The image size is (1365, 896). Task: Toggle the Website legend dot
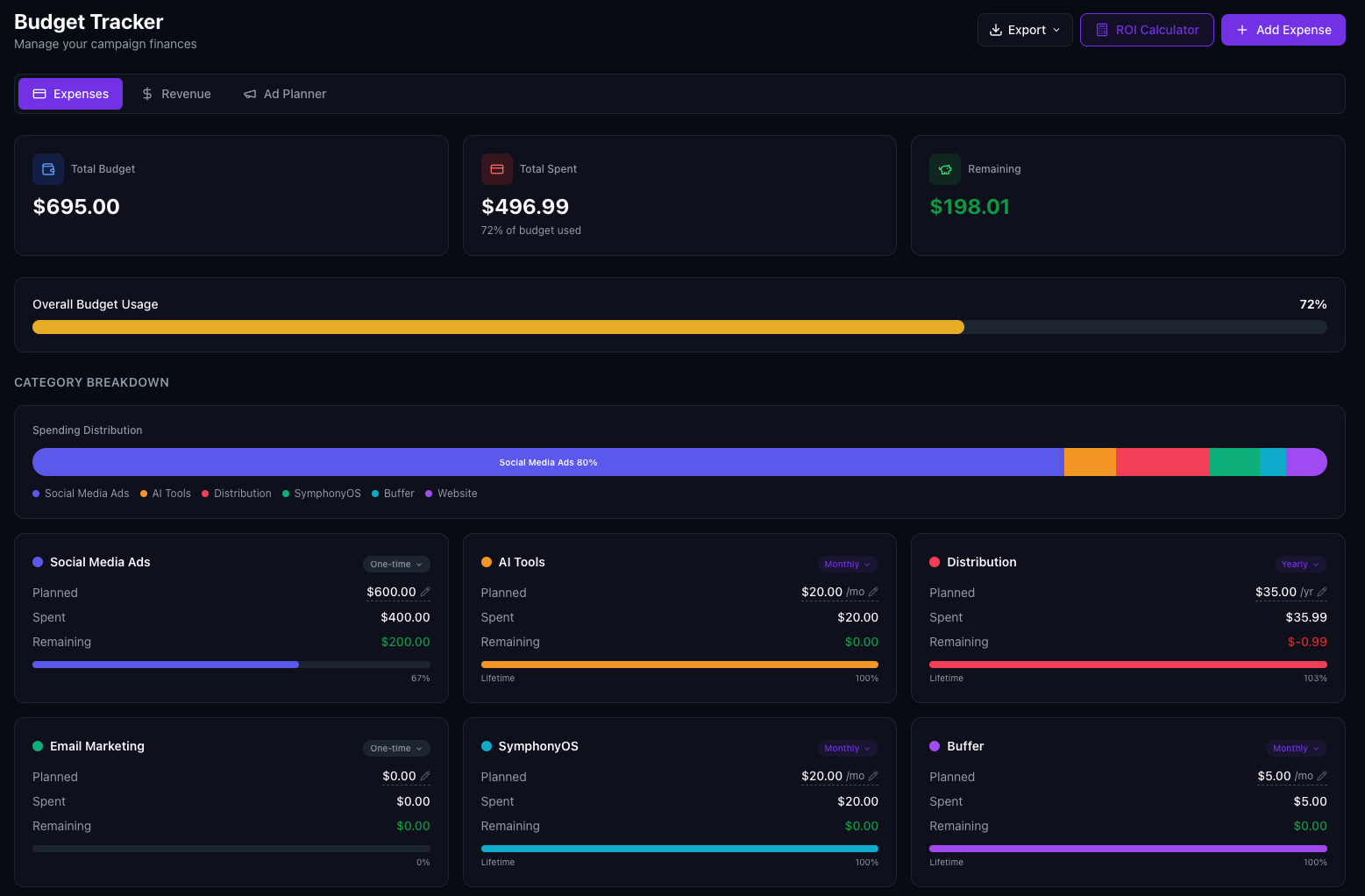click(x=427, y=493)
